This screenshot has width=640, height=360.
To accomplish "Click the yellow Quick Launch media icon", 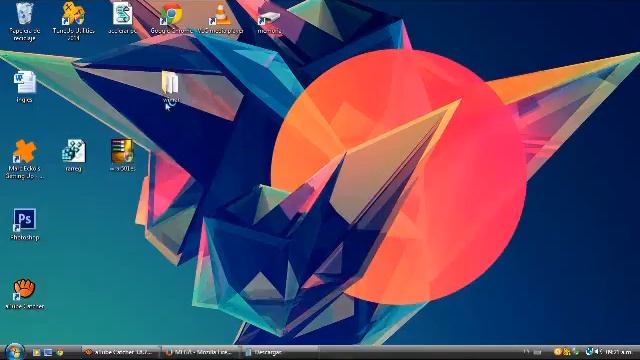I will click(x=36, y=352).
